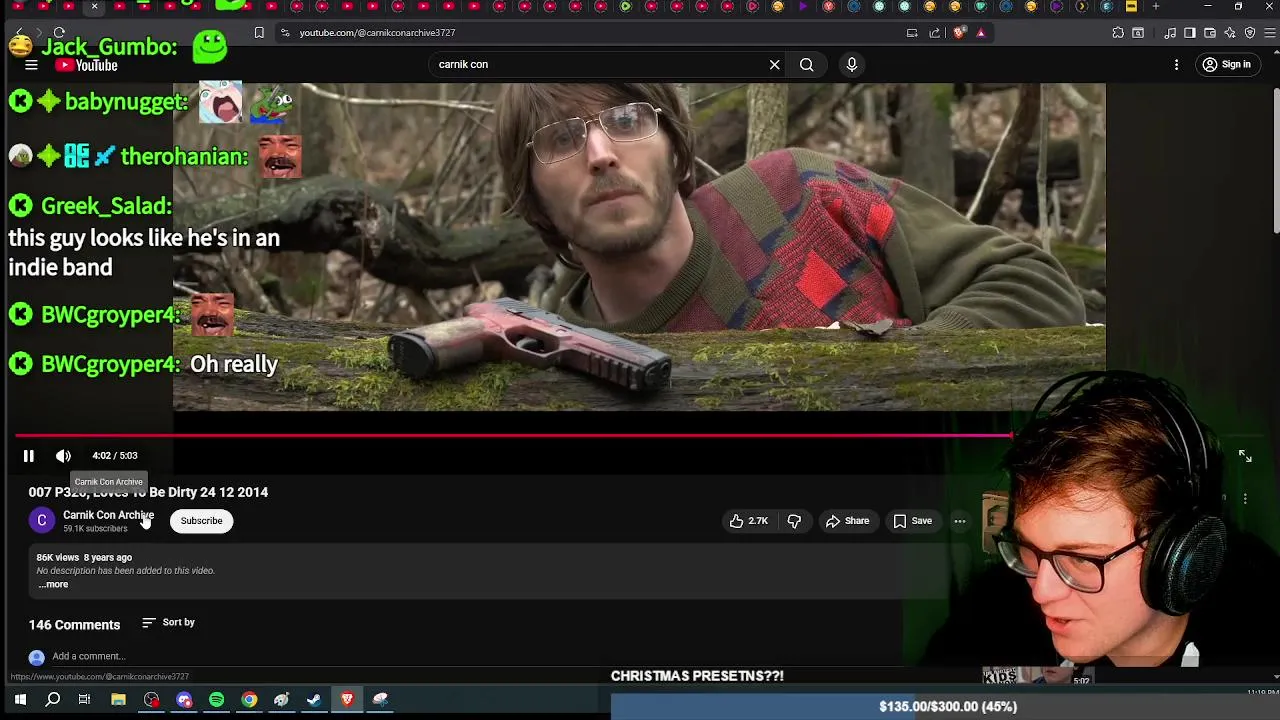1280x720 pixels.
Task: Click the Brave browser taskbar icon
Action: point(347,700)
